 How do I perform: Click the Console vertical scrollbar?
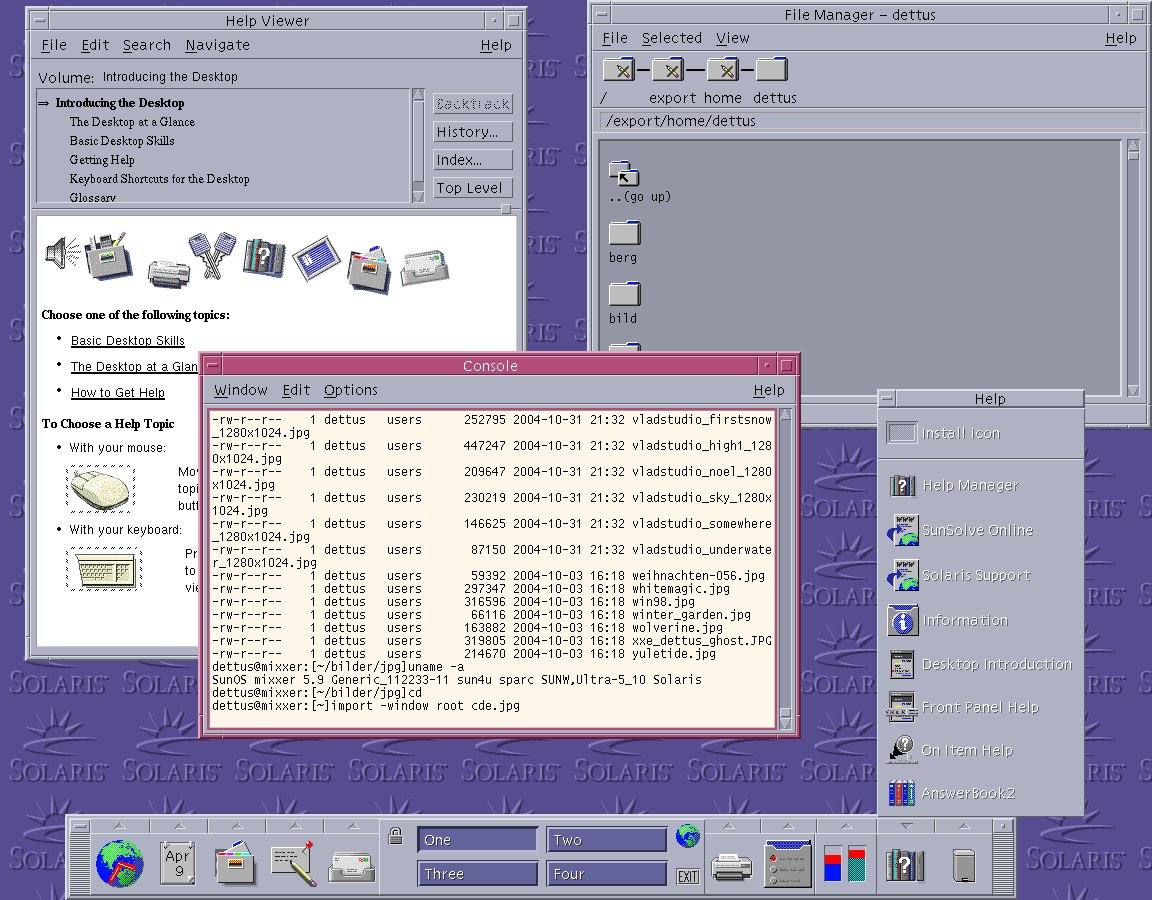(x=785, y=569)
